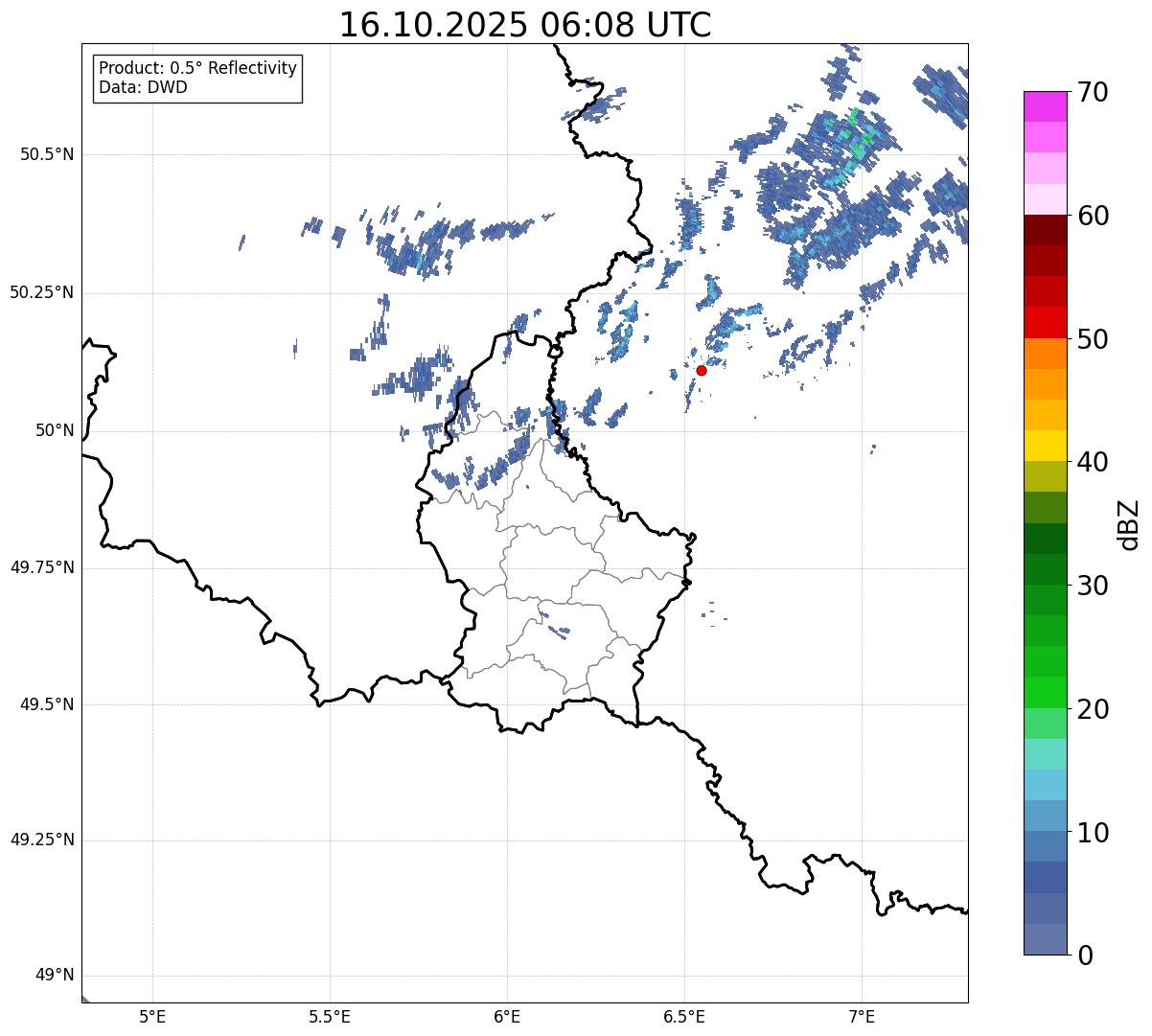Click the 49.25°N latitude label
This screenshot has width=1152, height=1036.
coord(42,840)
